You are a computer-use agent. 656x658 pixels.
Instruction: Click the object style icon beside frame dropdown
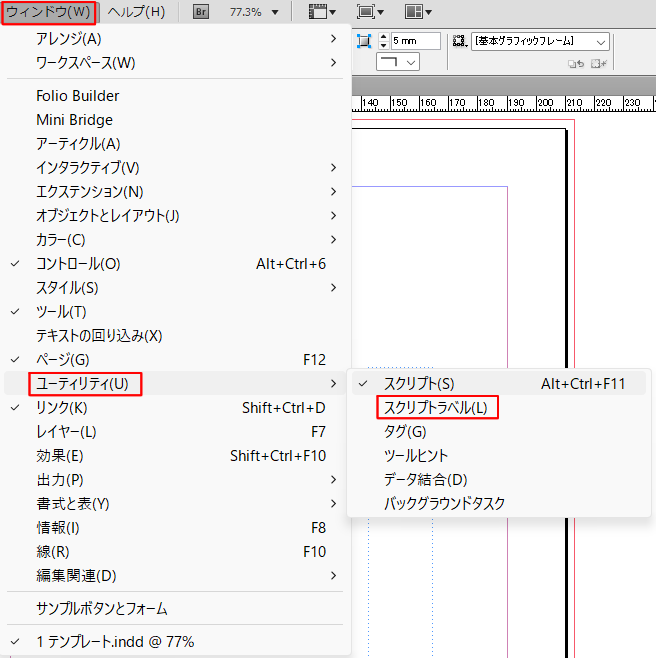(460, 41)
